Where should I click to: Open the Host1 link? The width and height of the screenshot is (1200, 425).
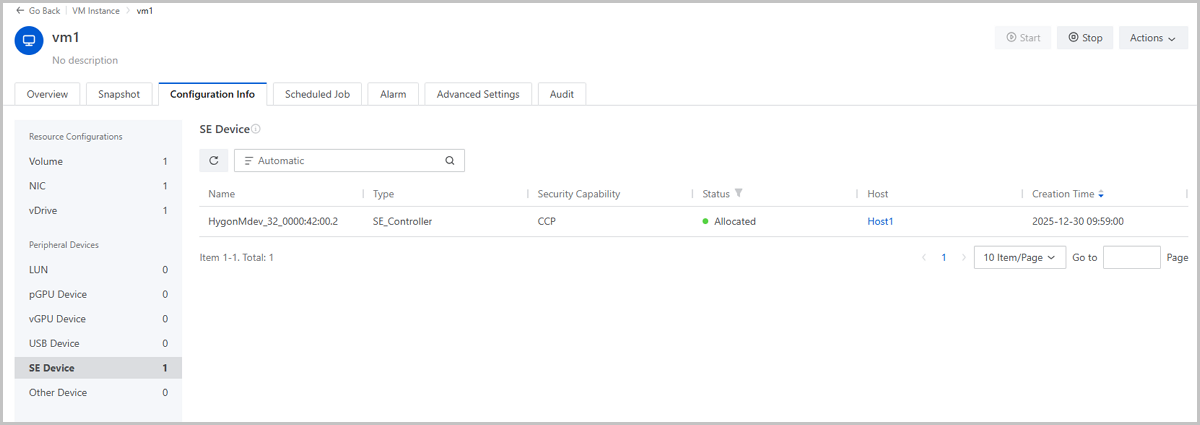point(880,221)
